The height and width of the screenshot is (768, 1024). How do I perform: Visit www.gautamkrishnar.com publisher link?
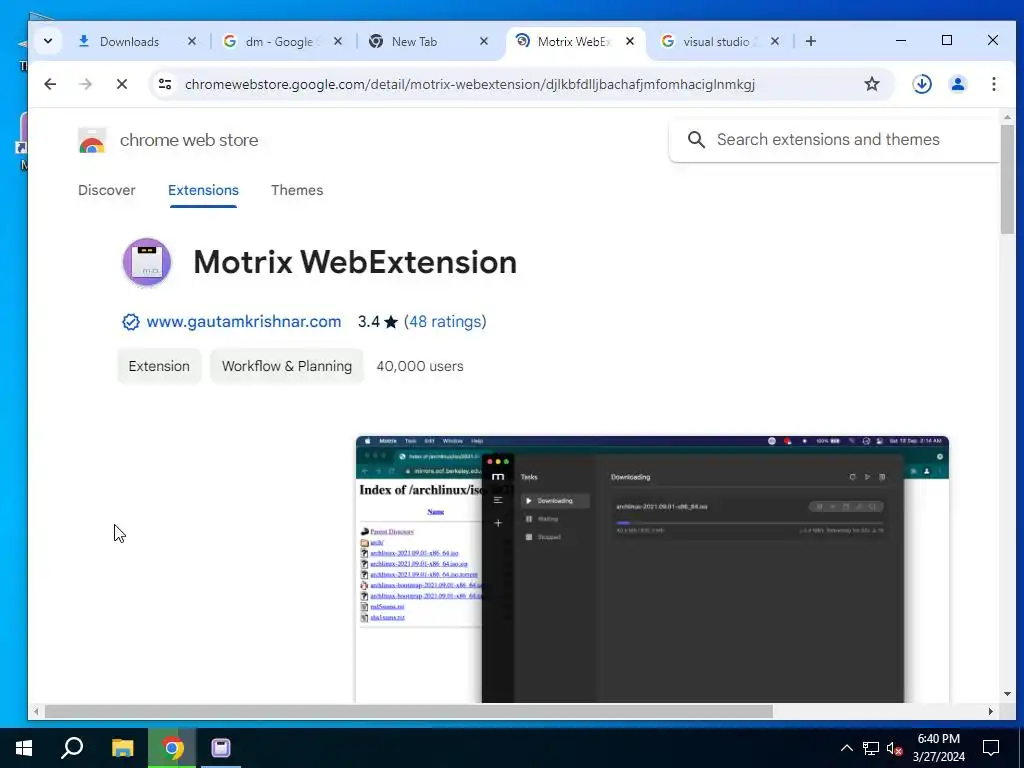click(x=244, y=321)
